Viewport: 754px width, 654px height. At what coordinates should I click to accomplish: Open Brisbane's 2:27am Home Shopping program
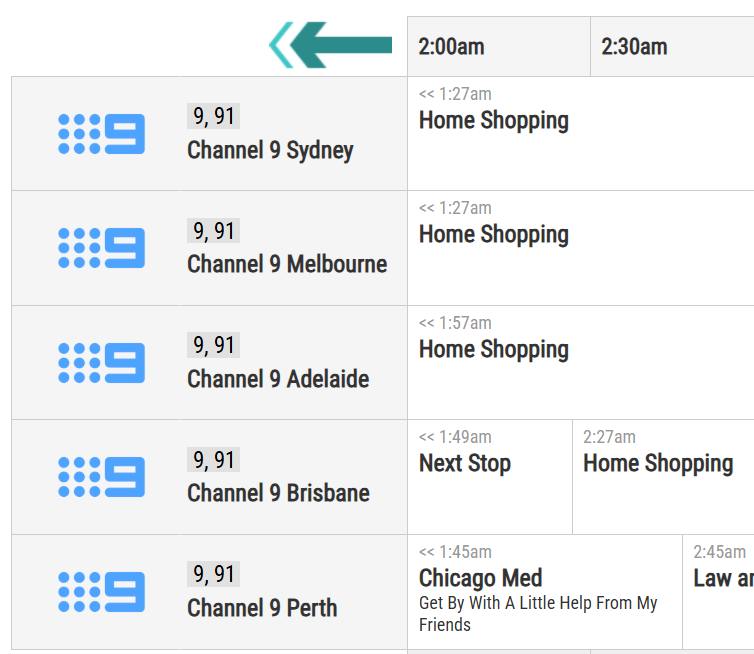(x=664, y=477)
